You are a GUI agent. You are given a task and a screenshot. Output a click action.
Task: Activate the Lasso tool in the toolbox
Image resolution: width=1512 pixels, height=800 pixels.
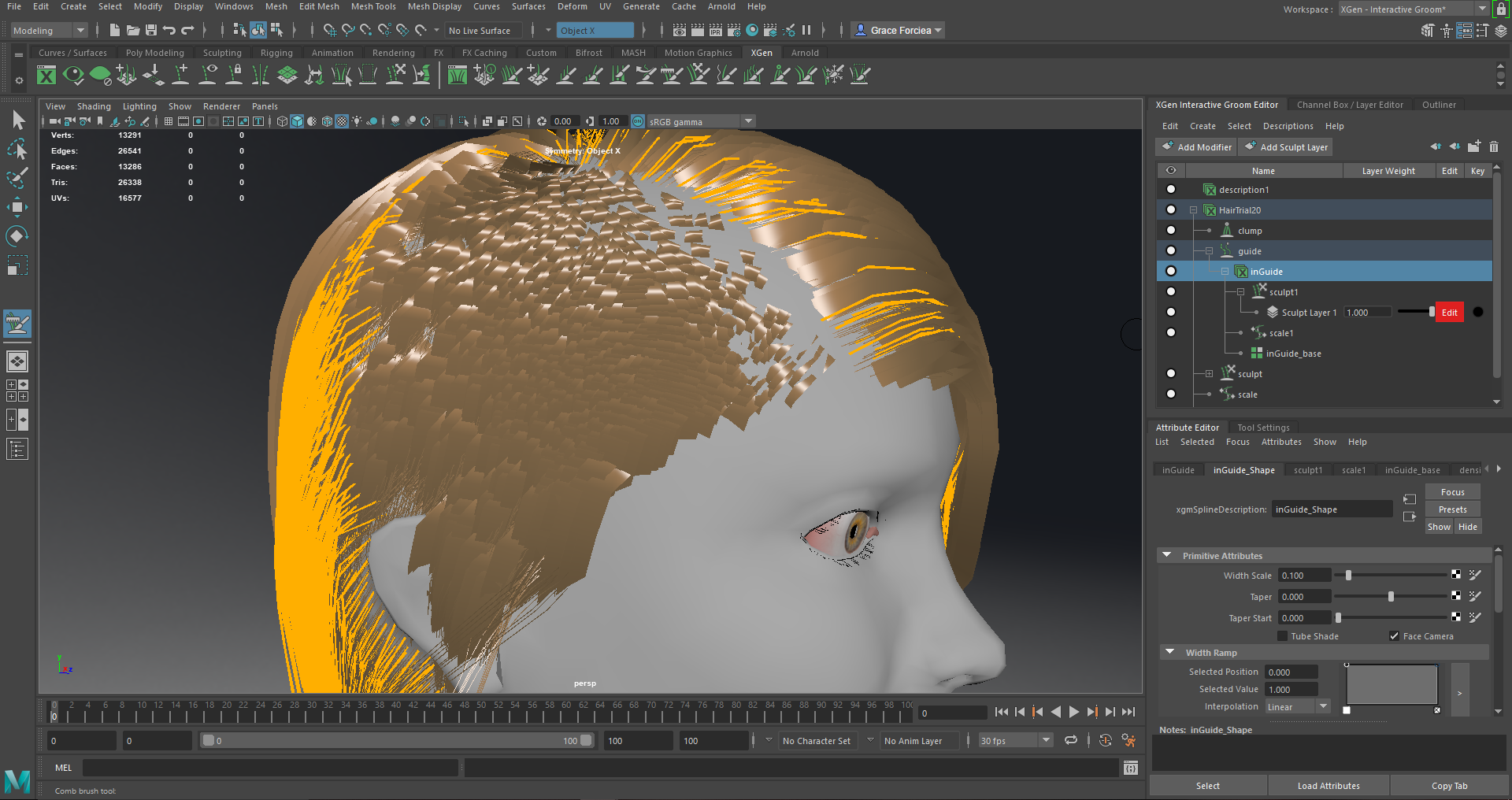(x=17, y=150)
